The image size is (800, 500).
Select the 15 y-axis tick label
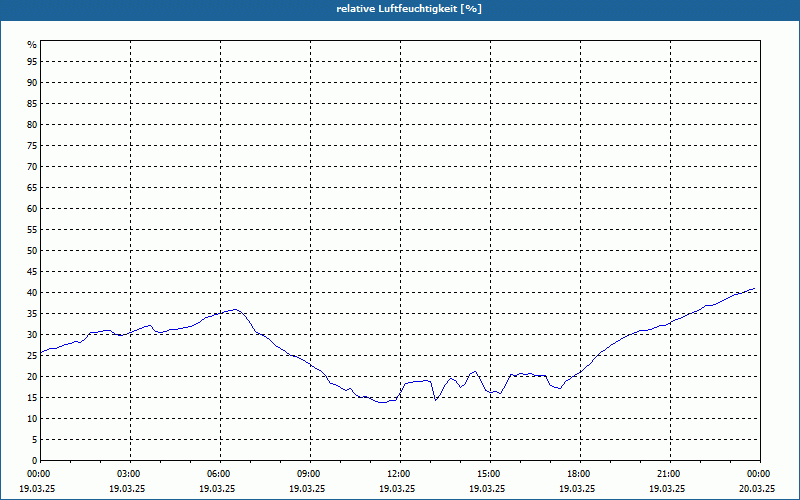pos(32,397)
